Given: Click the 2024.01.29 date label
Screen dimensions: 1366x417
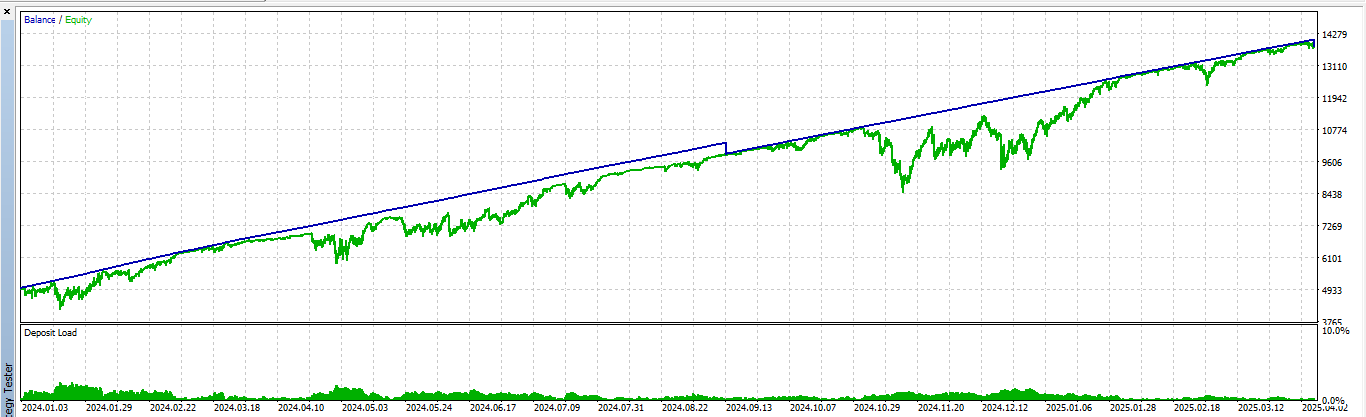Looking at the screenshot, I should tap(110, 408).
